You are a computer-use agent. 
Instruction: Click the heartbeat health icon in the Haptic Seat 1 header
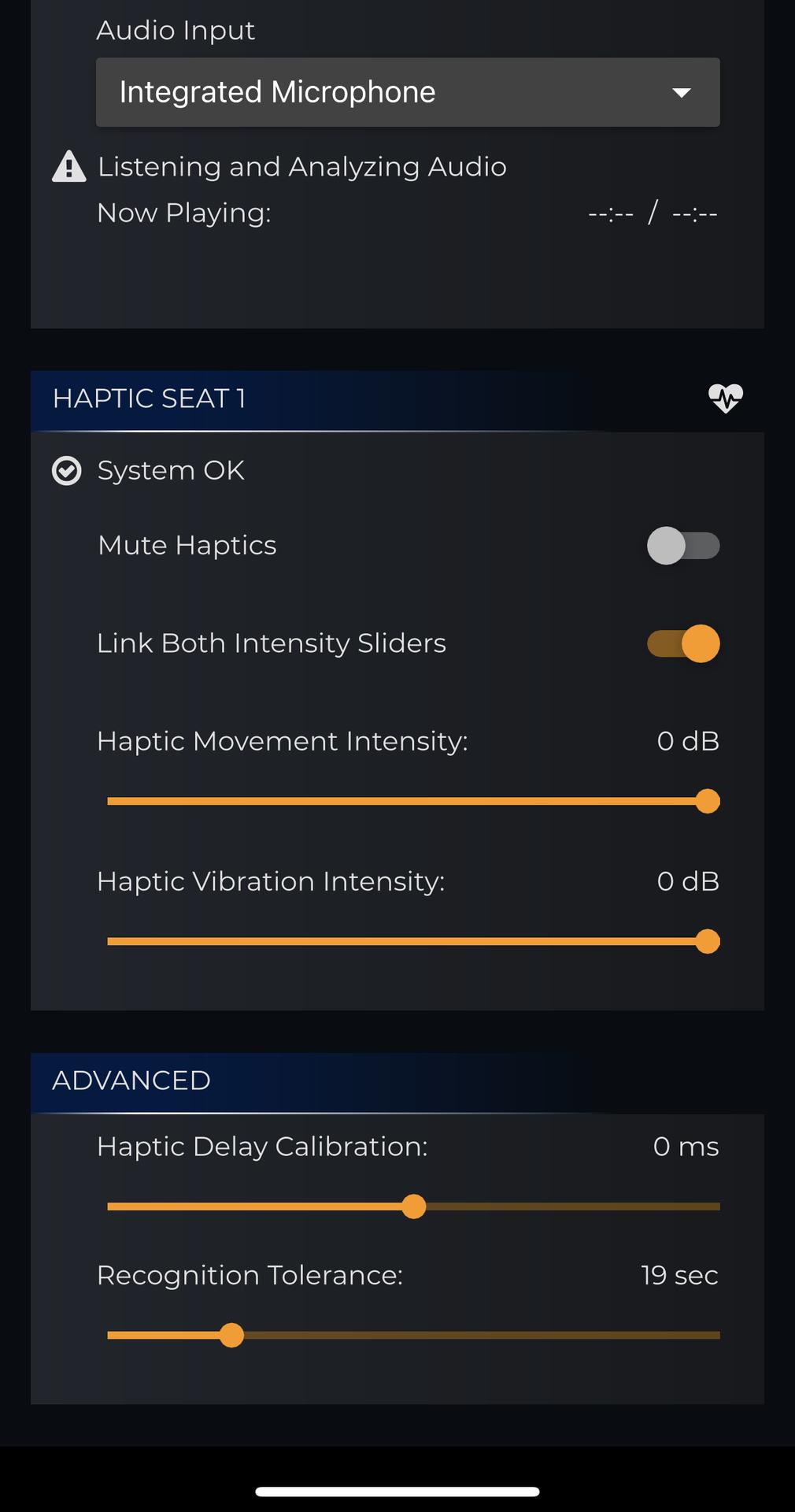(x=725, y=398)
